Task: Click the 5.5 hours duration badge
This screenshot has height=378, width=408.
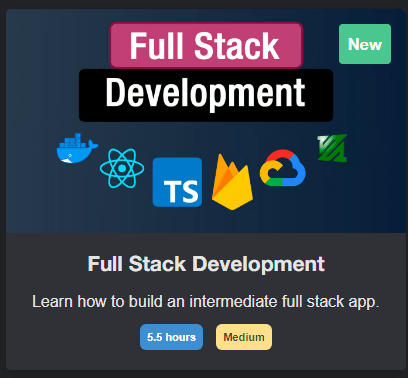Action: [171, 337]
